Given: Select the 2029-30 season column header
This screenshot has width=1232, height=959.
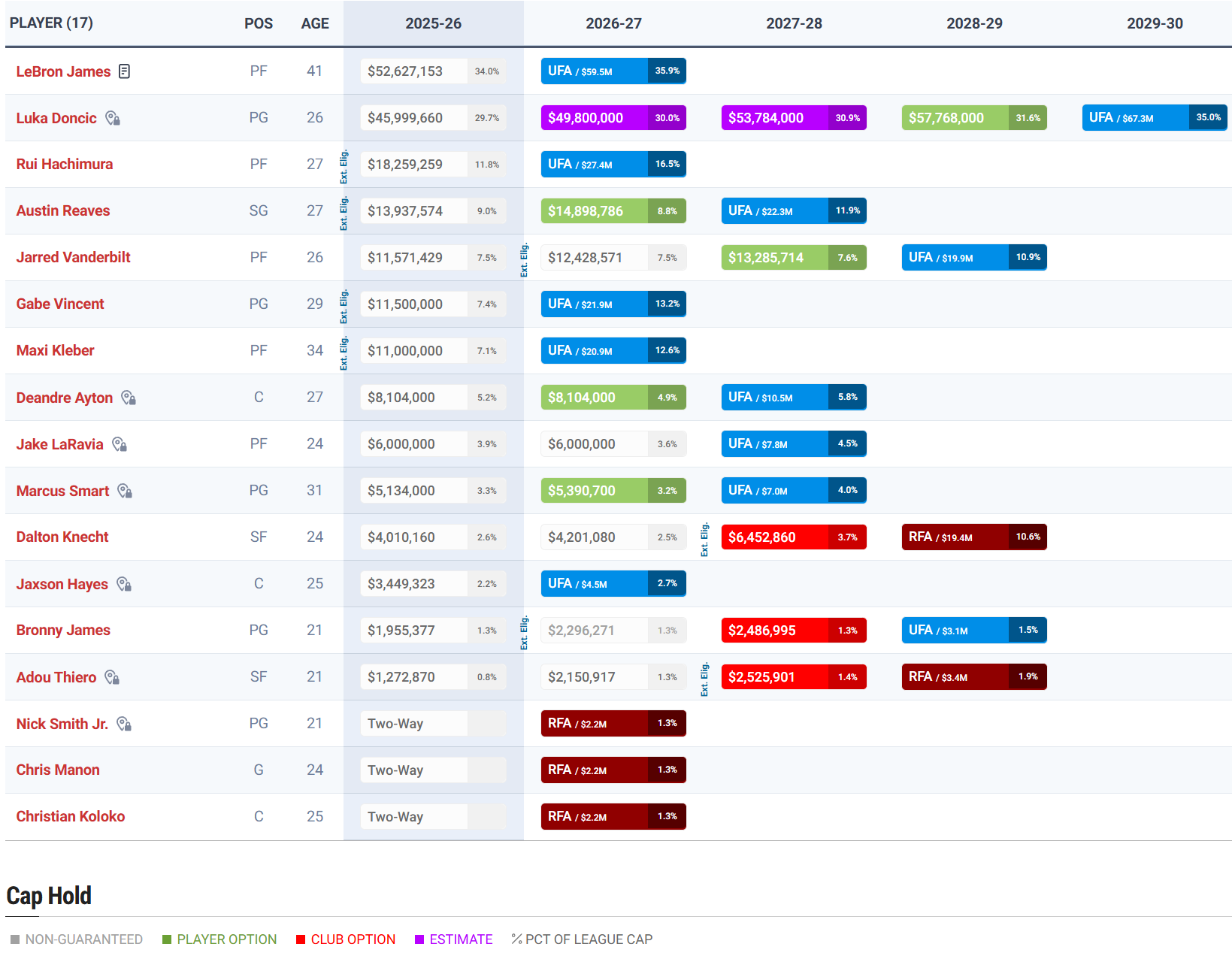Looking at the screenshot, I should (x=1155, y=23).
